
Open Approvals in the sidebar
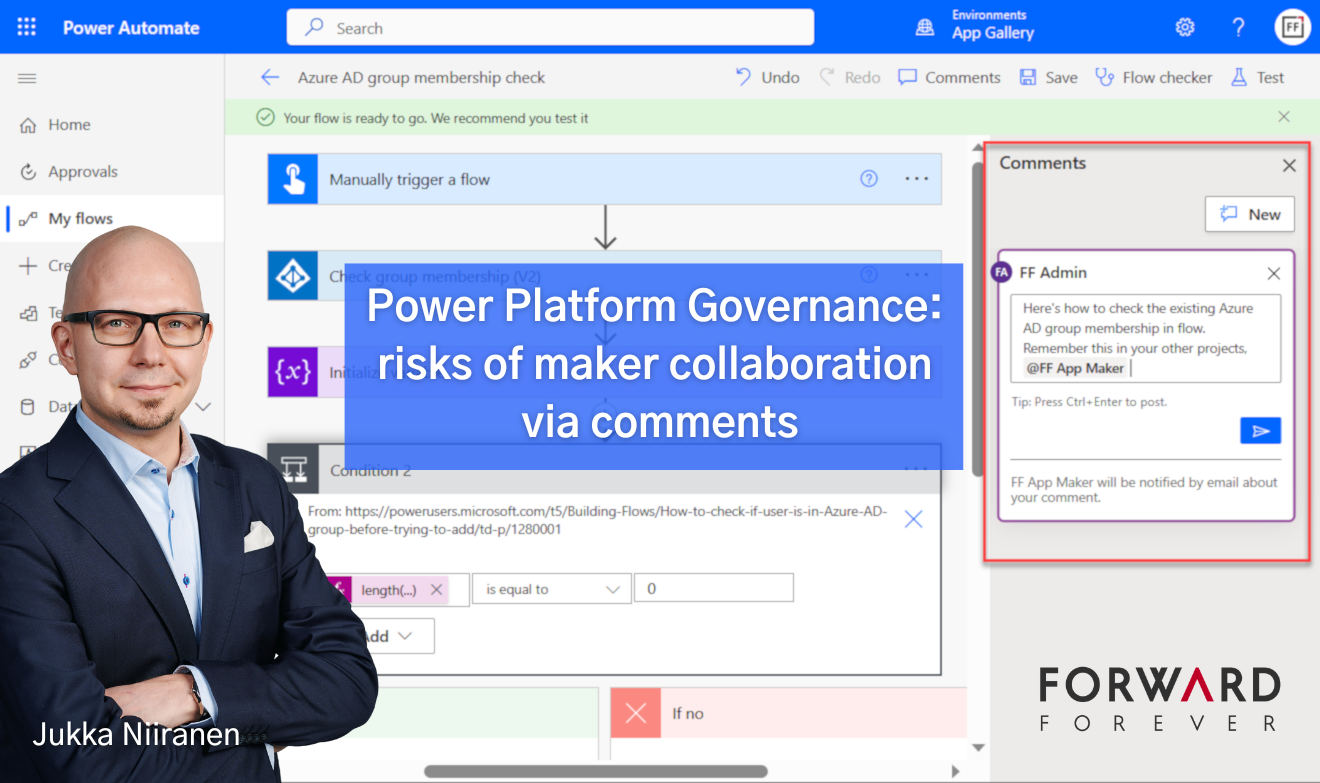[70, 172]
